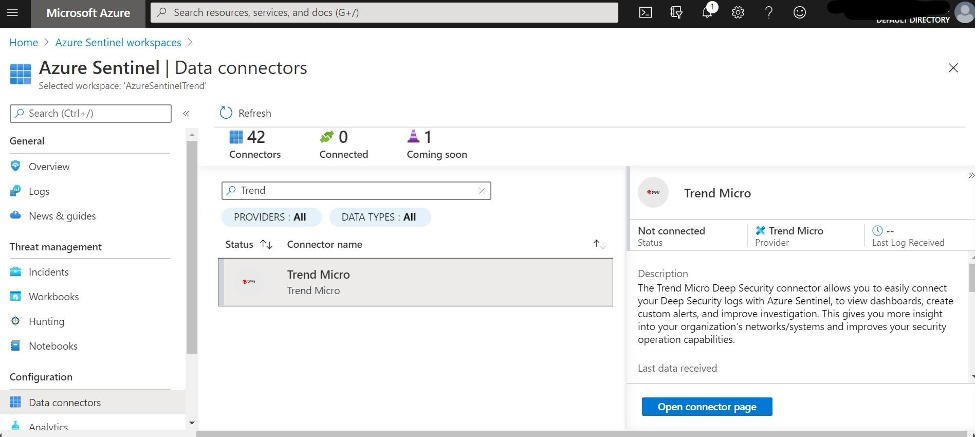Image resolution: width=977 pixels, height=437 pixels.
Task: Click the News & guides cloud icon
Action: (16, 216)
